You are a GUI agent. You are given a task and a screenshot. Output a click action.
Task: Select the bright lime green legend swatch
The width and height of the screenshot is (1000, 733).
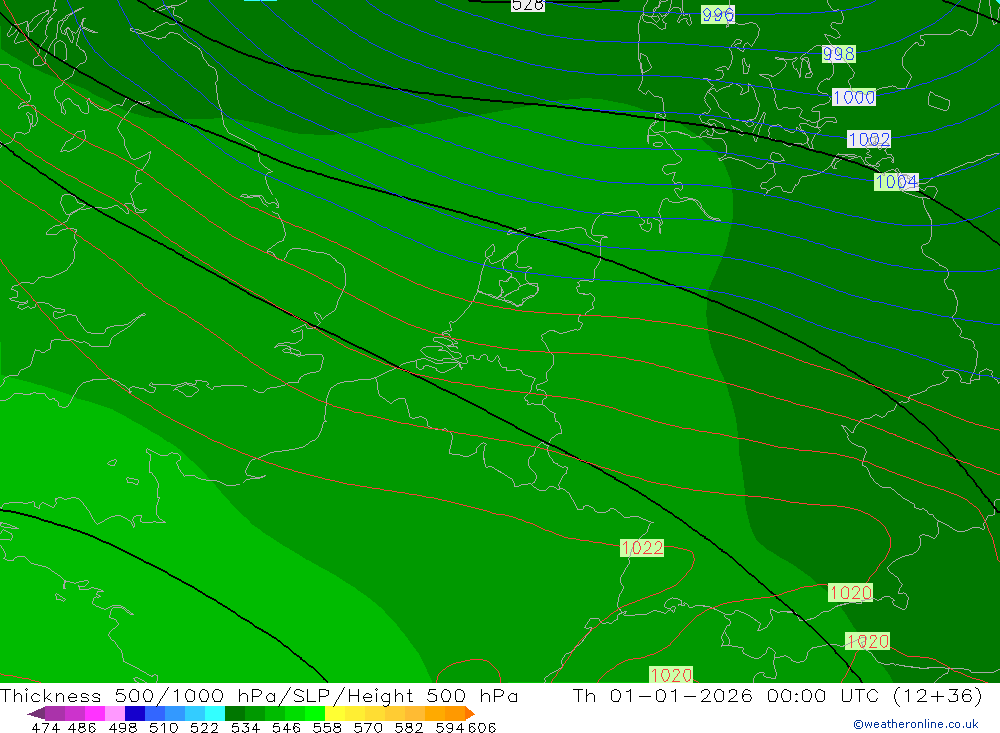pos(315,713)
